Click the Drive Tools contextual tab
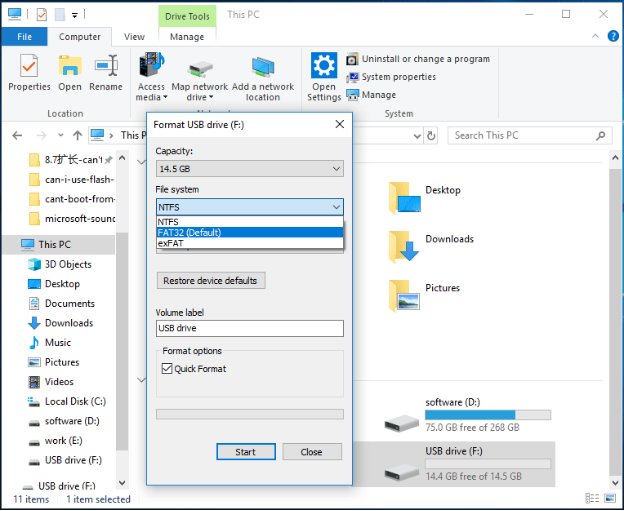 tap(187, 16)
